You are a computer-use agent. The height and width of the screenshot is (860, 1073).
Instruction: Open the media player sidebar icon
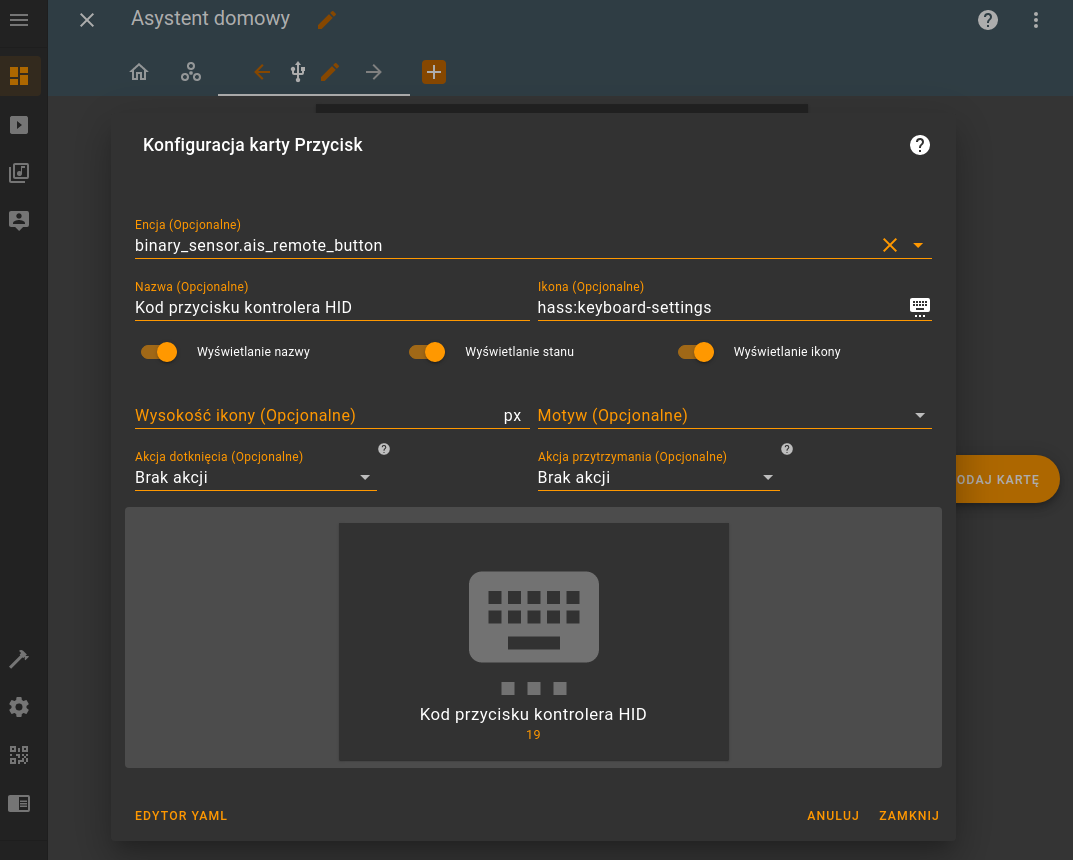point(19,125)
